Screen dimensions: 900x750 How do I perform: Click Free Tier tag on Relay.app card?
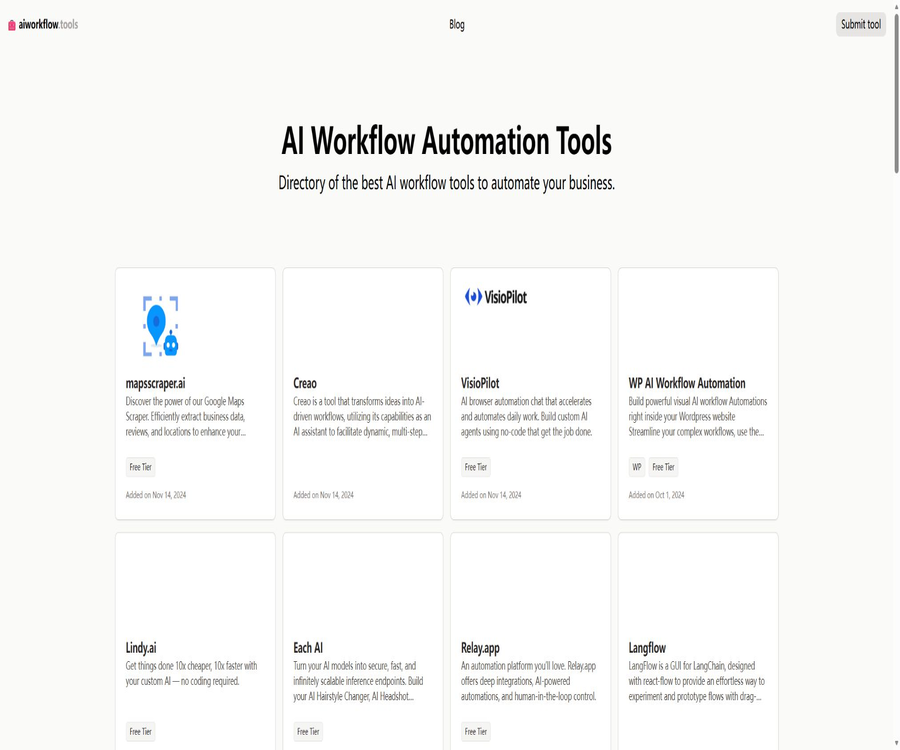[x=476, y=732]
